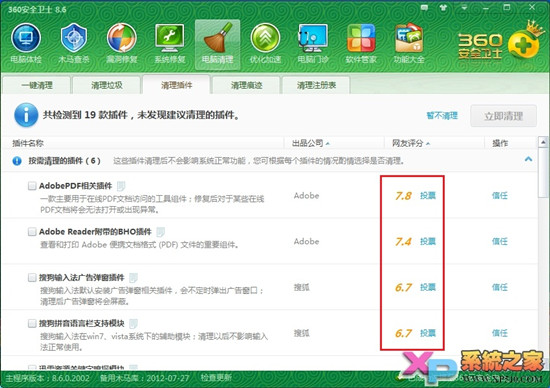
Task: Tick the 搜狗输入法广告弹窗插件 checkbox
Action: click(32, 277)
